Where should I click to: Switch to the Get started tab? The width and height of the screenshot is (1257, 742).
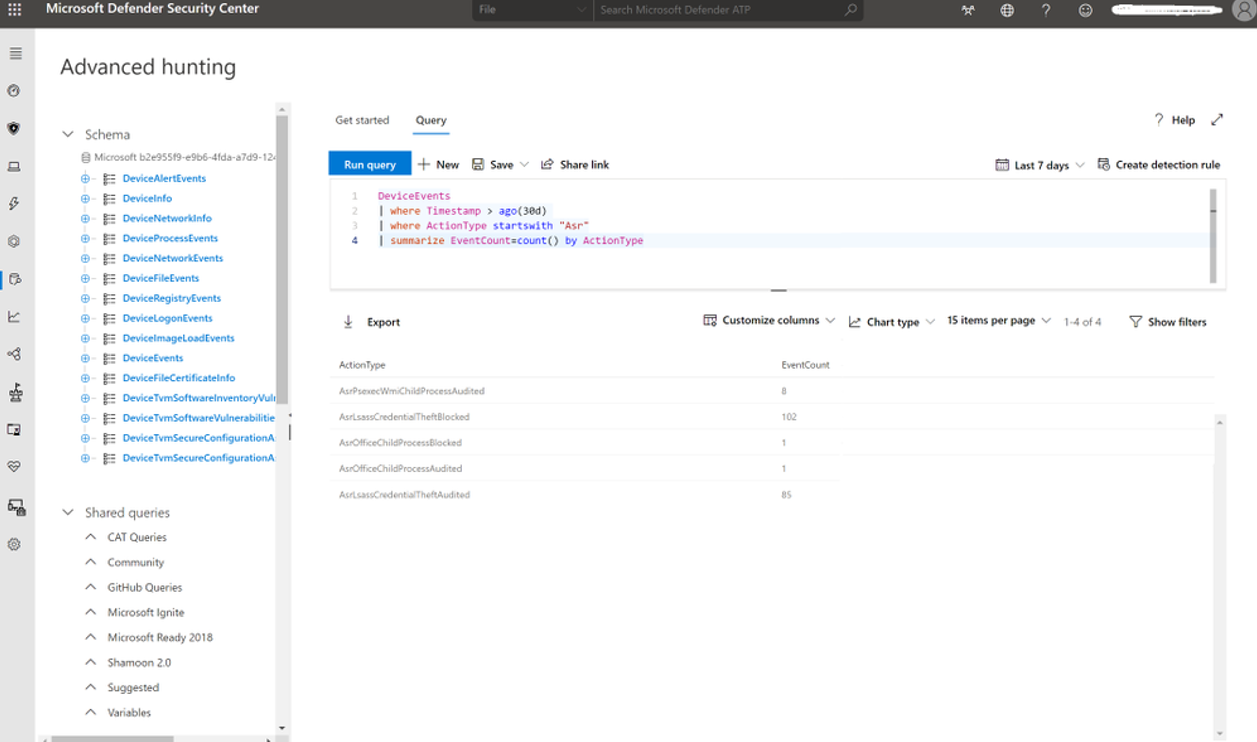pos(362,120)
